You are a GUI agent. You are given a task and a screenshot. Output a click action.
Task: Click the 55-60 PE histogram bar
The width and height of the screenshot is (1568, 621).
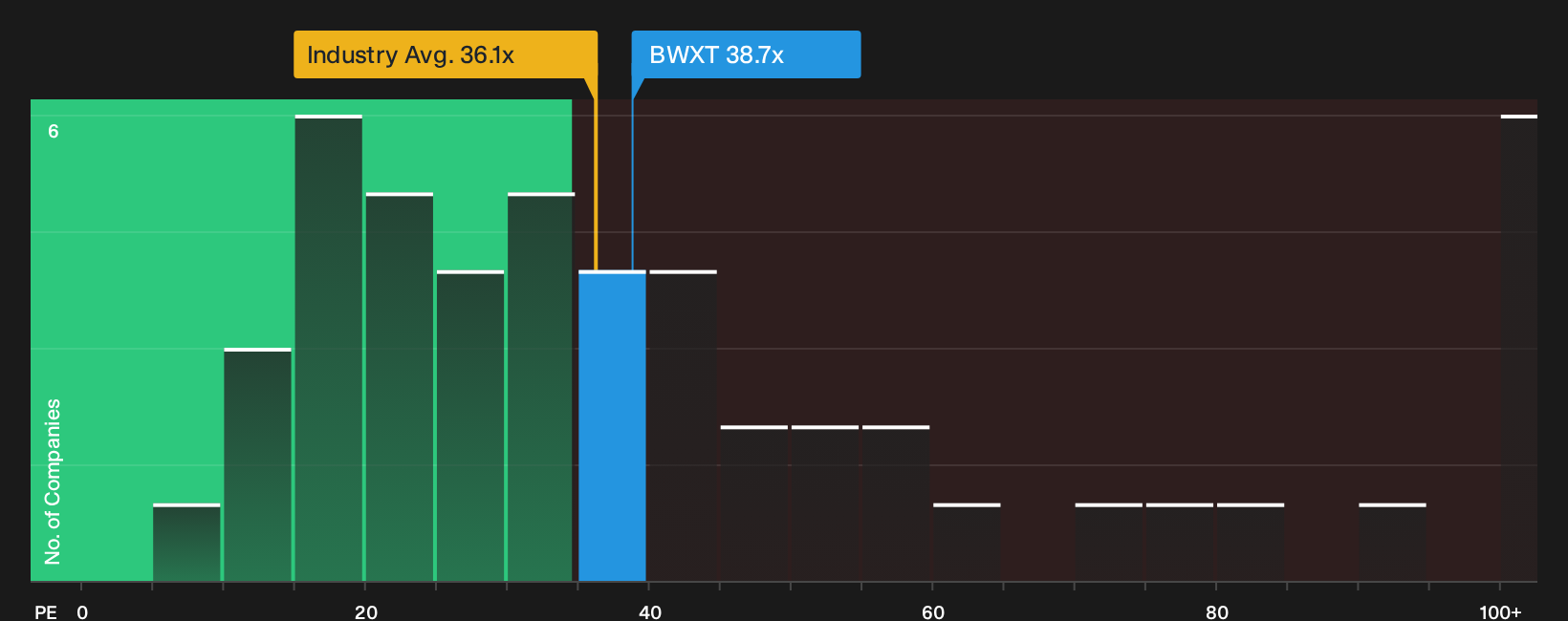[x=896, y=503]
